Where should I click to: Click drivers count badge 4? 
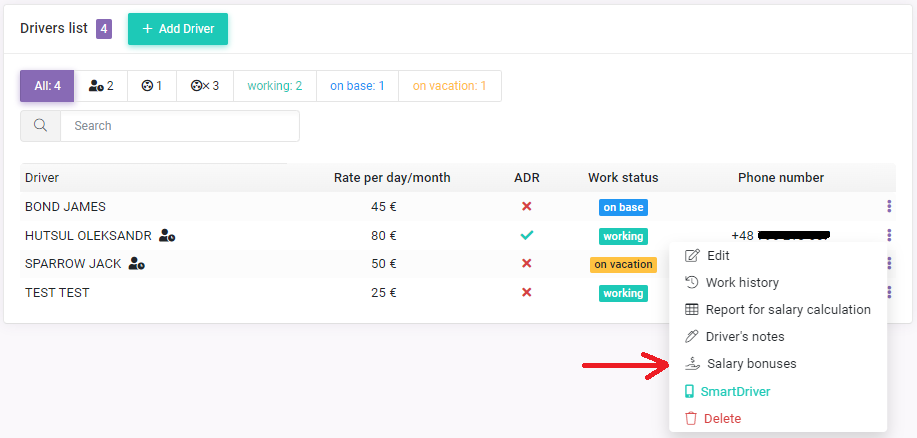(104, 29)
